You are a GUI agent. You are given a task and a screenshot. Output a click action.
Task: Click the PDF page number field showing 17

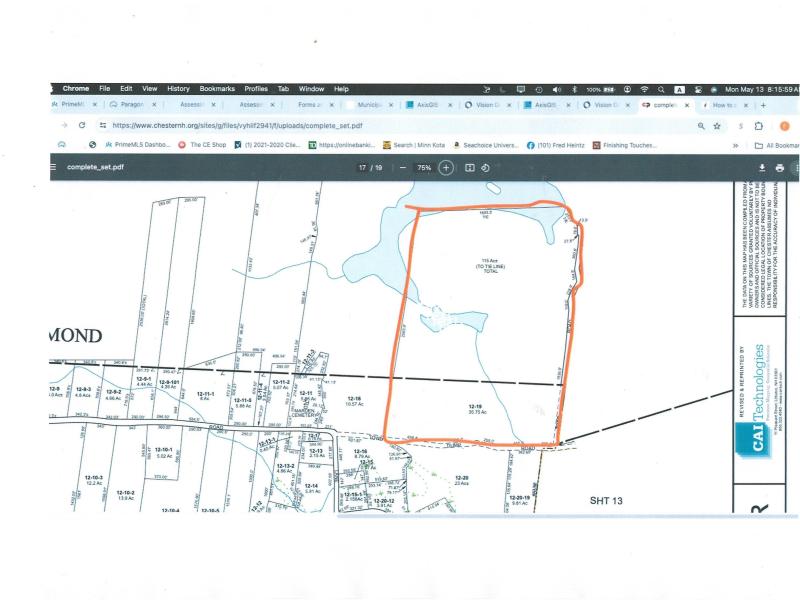coord(362,167)
